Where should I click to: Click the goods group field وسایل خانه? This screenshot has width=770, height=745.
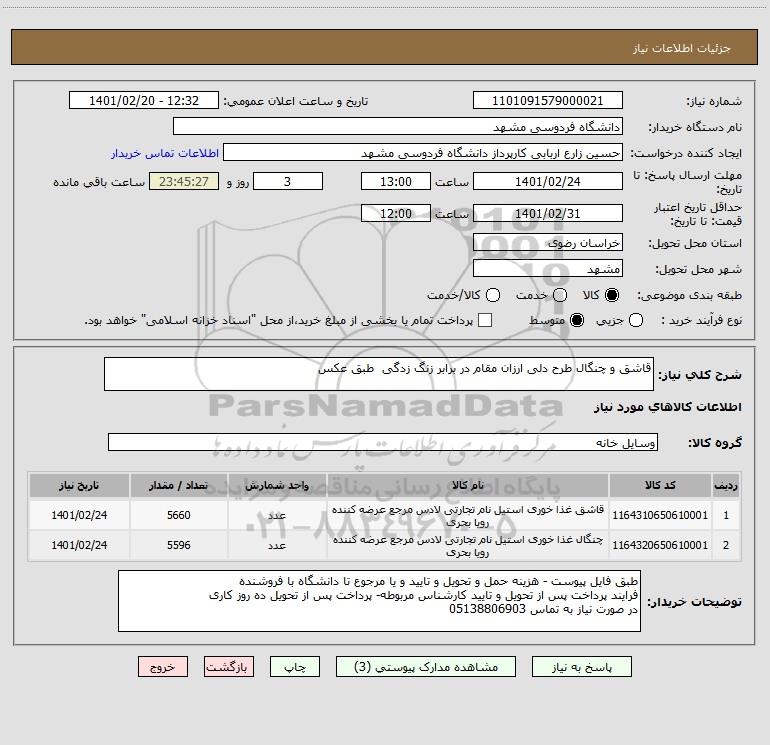coord(383,442)
